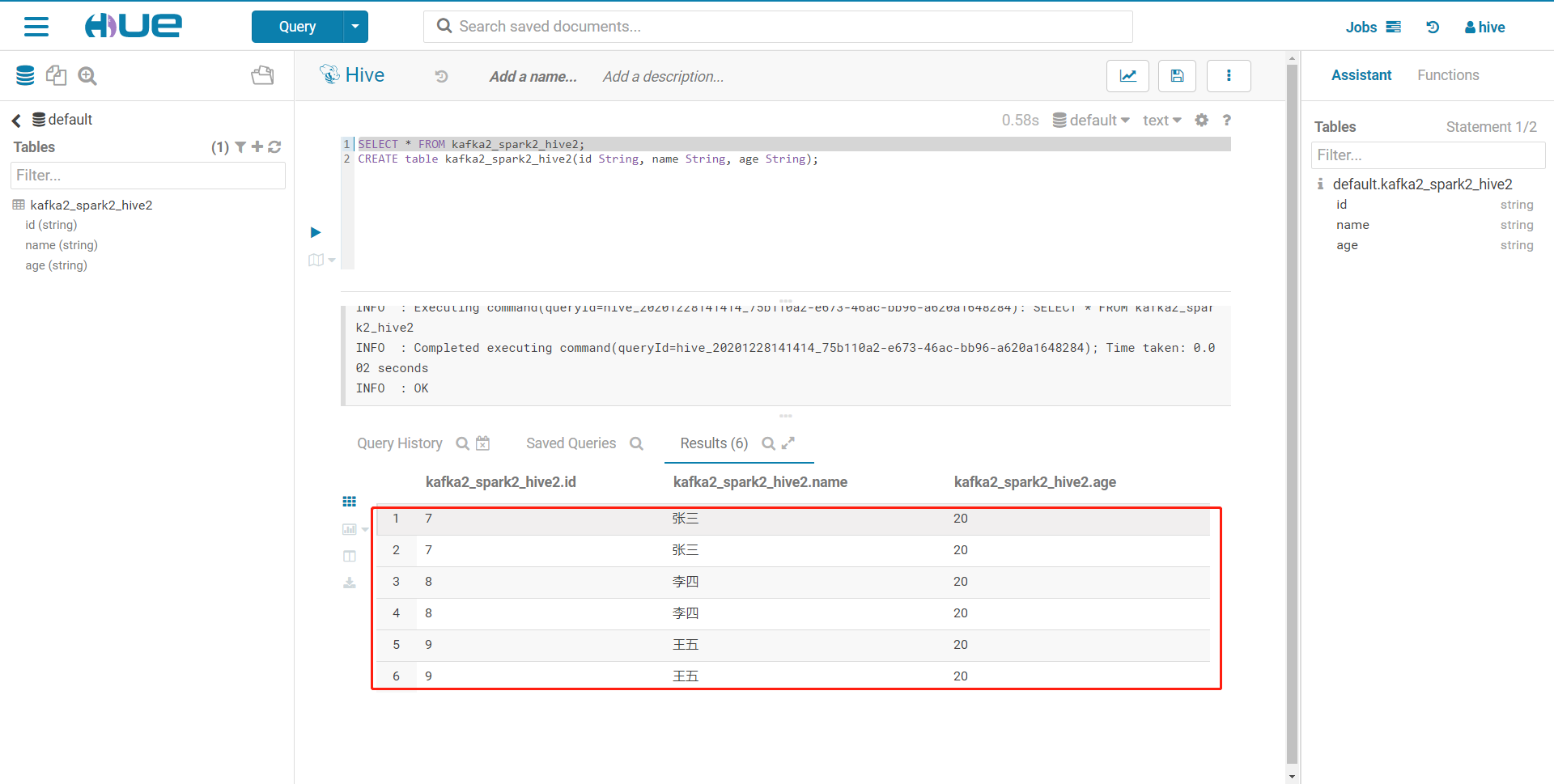1554x784 pixels.
Task: Show results grid view icon
Action: click(350, 502)
